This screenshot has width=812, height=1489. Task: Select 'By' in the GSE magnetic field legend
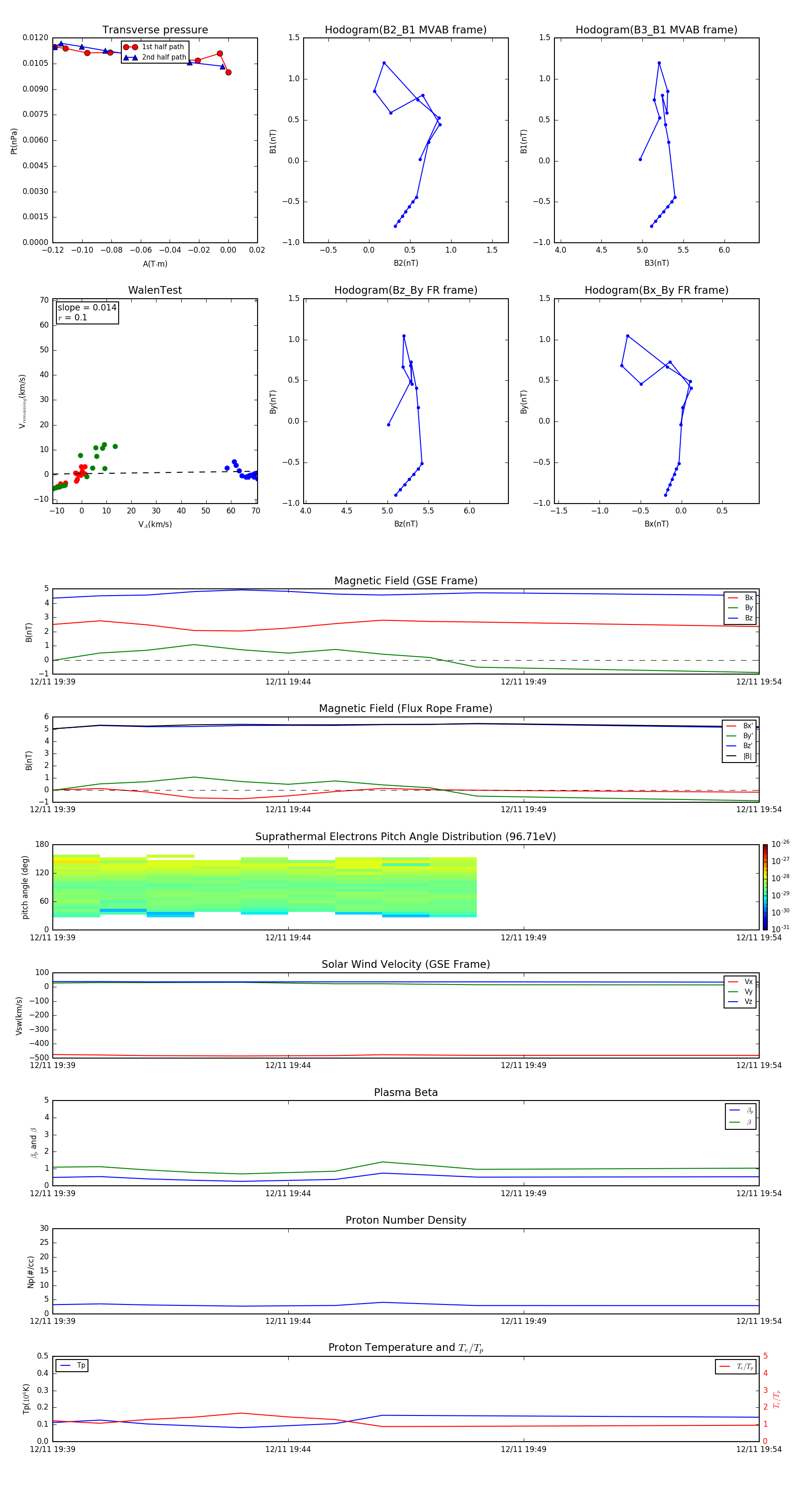[740, 607]
